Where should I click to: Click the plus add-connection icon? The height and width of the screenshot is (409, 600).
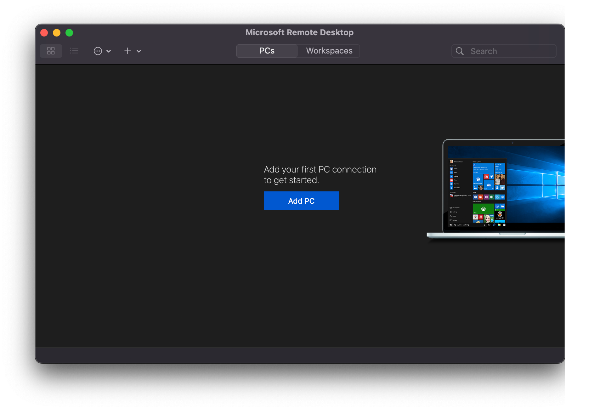click(x=127, y=51)
